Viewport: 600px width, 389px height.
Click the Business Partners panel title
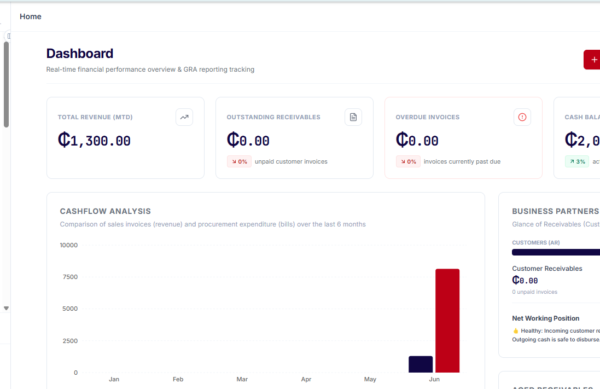click(x=556, y=211)
